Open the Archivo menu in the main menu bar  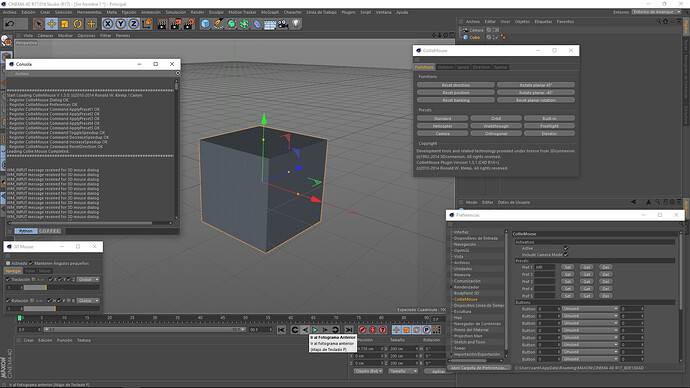[10, 12]
